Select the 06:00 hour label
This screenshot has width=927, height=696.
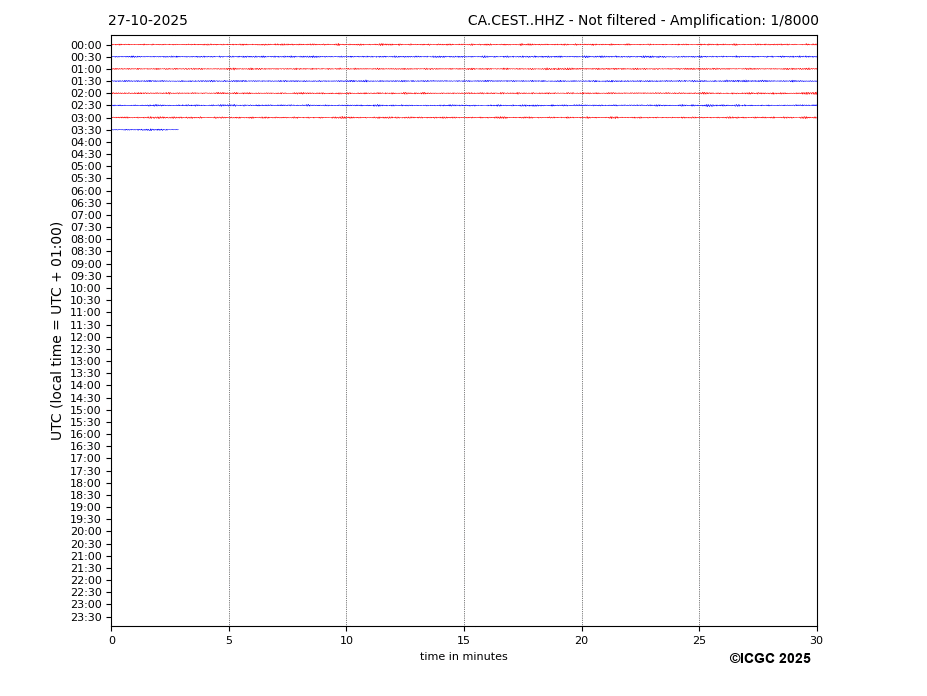click(86, 191)
